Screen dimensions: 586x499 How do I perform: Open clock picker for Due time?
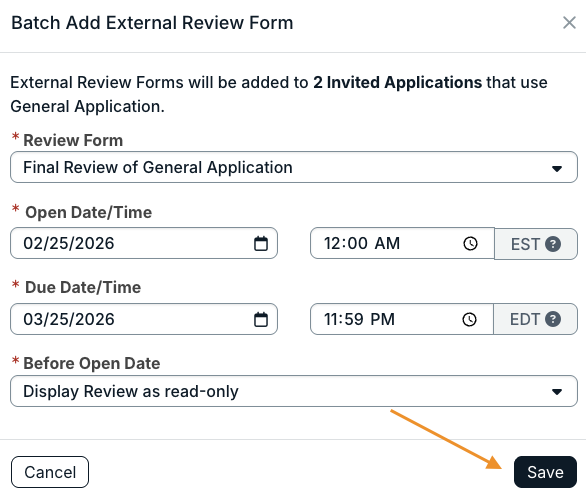pyautogui.click(x=469, y=320)
